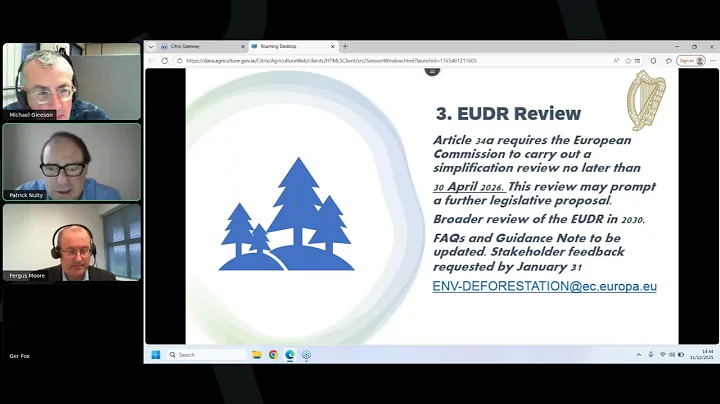
Task: Click 'requested by January 31' text
Action: pos(508,267)
